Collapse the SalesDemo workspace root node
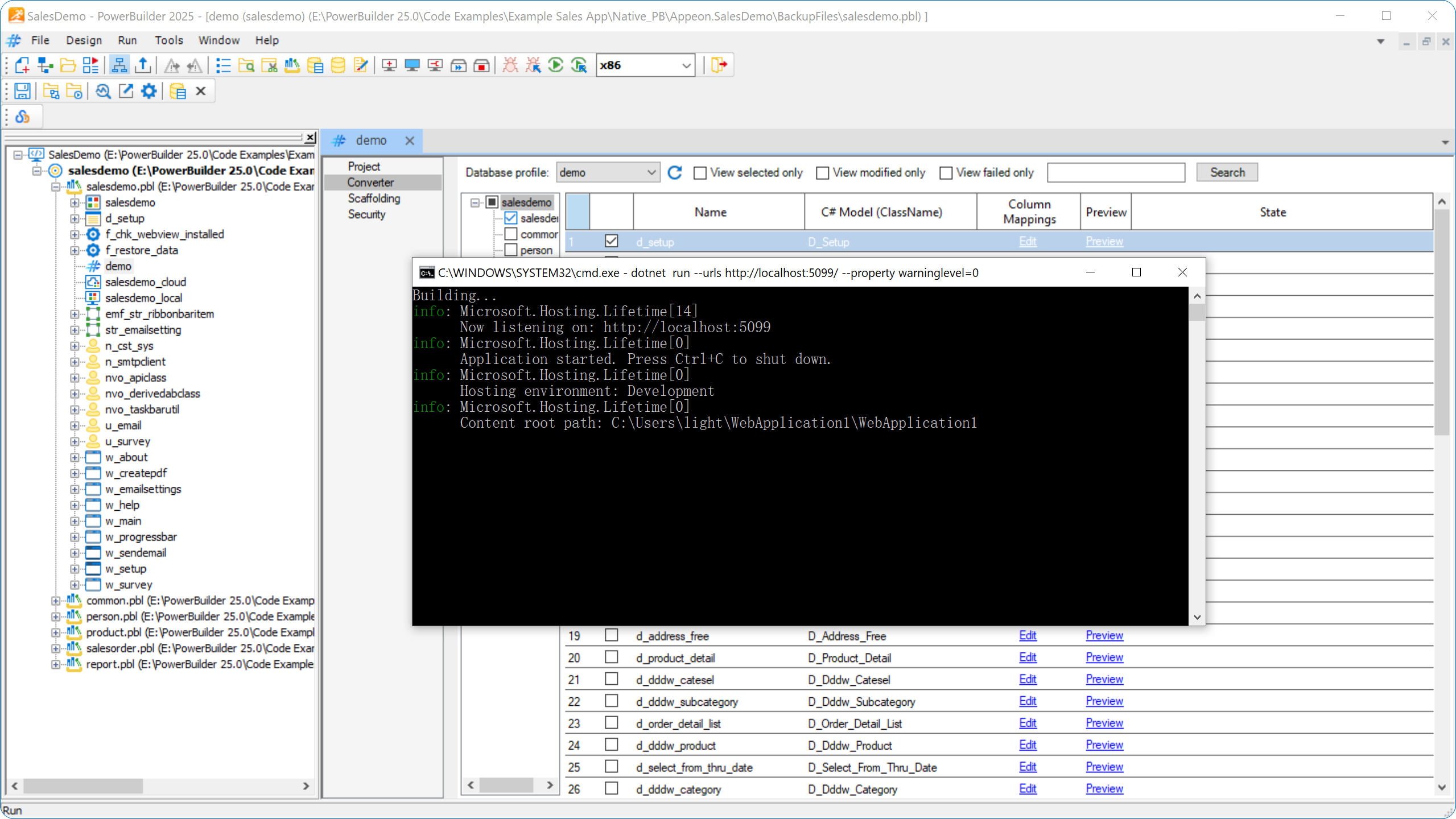The height and width of the screenshot is (819, 1456). tap(18, 155)
